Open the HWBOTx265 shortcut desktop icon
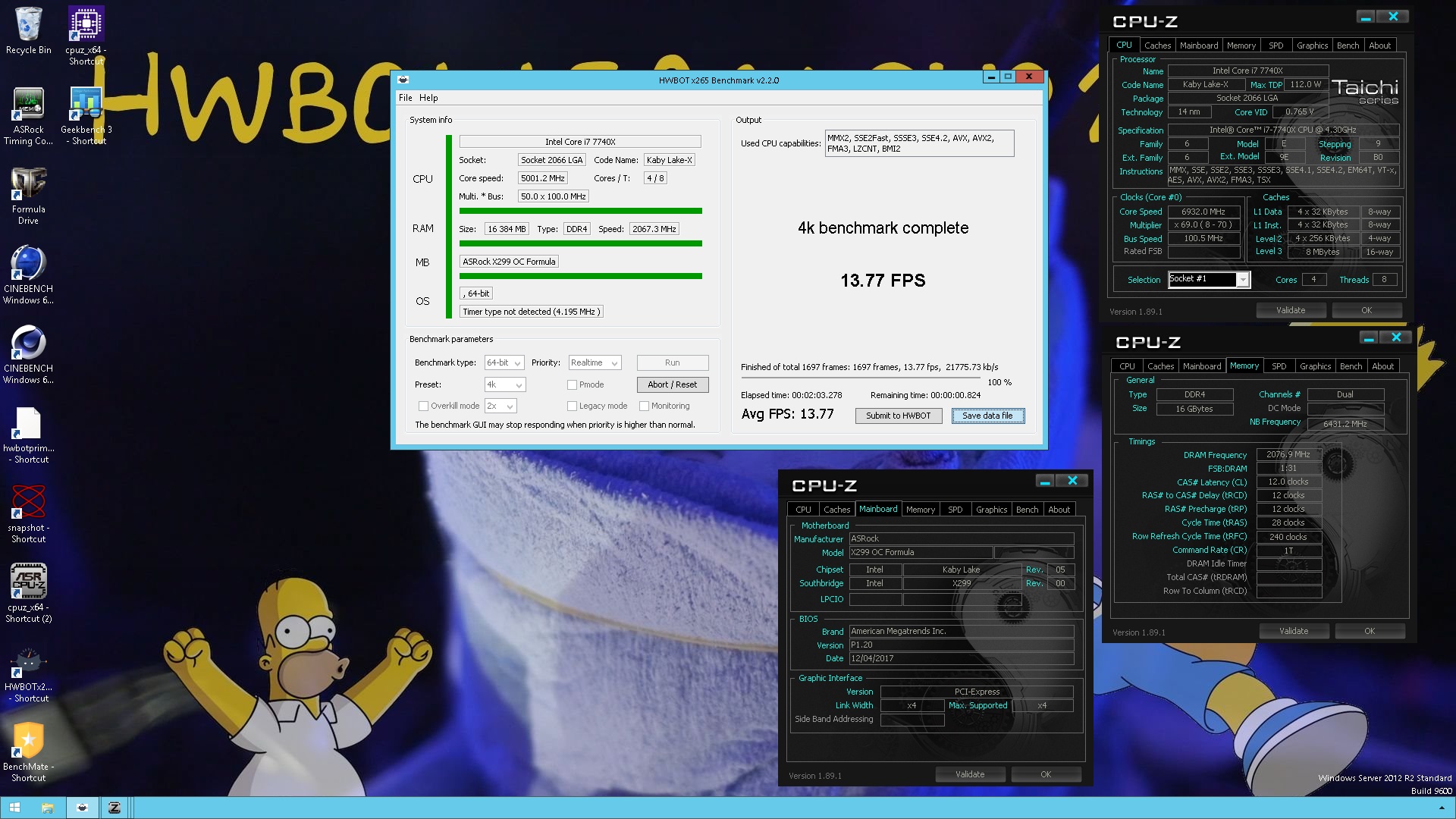The width and height of the screenshot is (1456, 819). 28,673
